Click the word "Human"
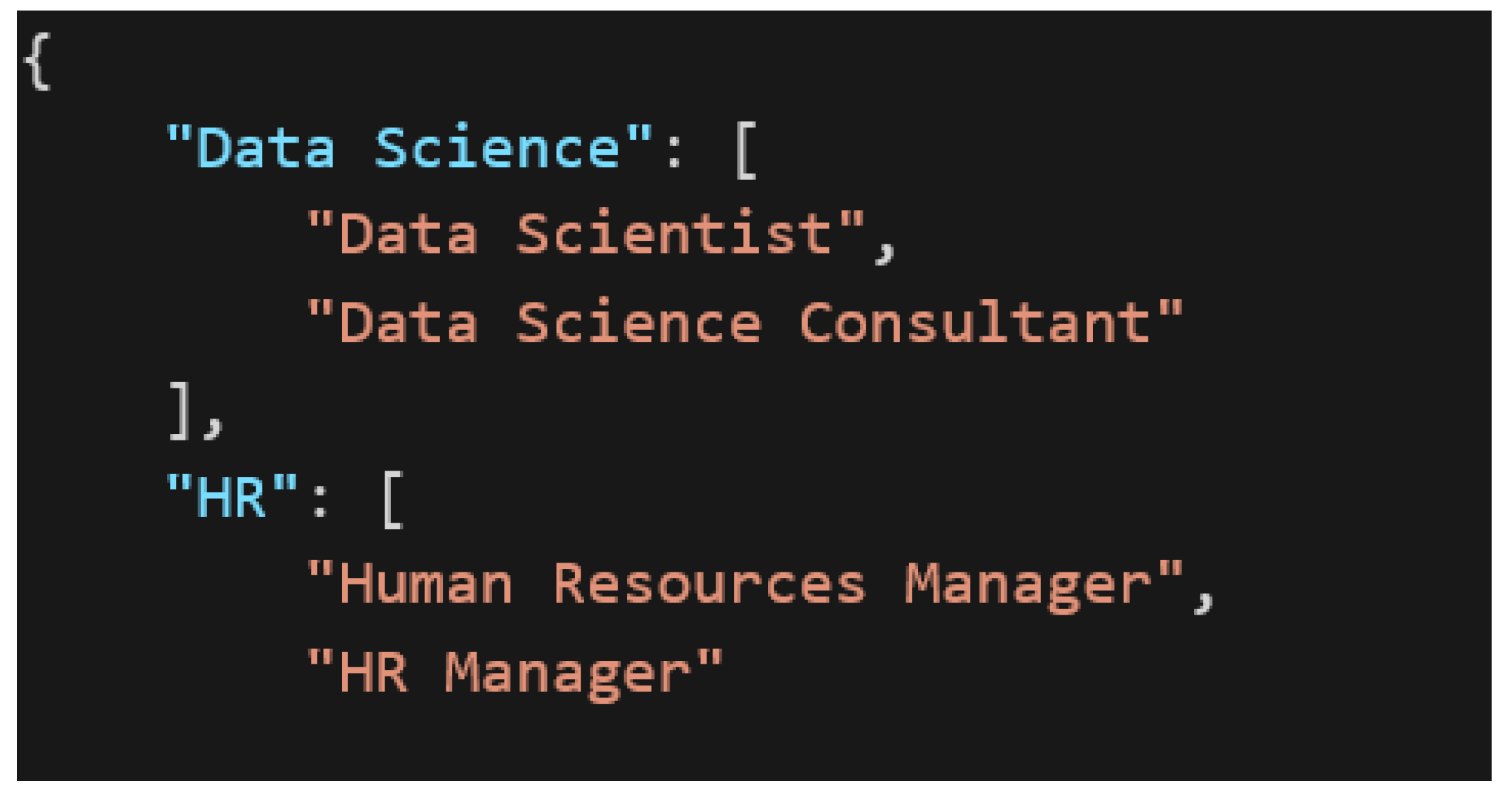 [x=426, y=584]
